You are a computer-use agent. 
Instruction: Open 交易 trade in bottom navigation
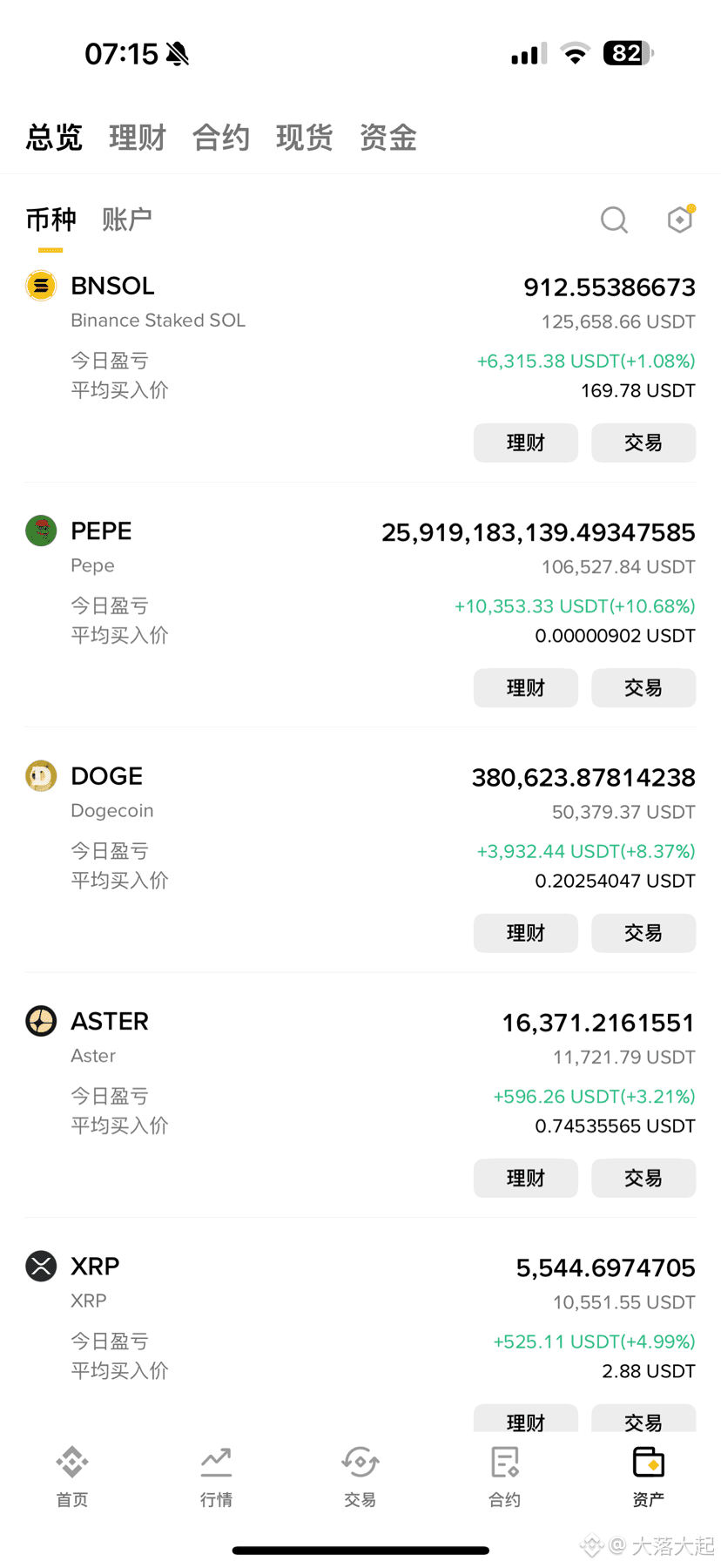click(360, 1476)
